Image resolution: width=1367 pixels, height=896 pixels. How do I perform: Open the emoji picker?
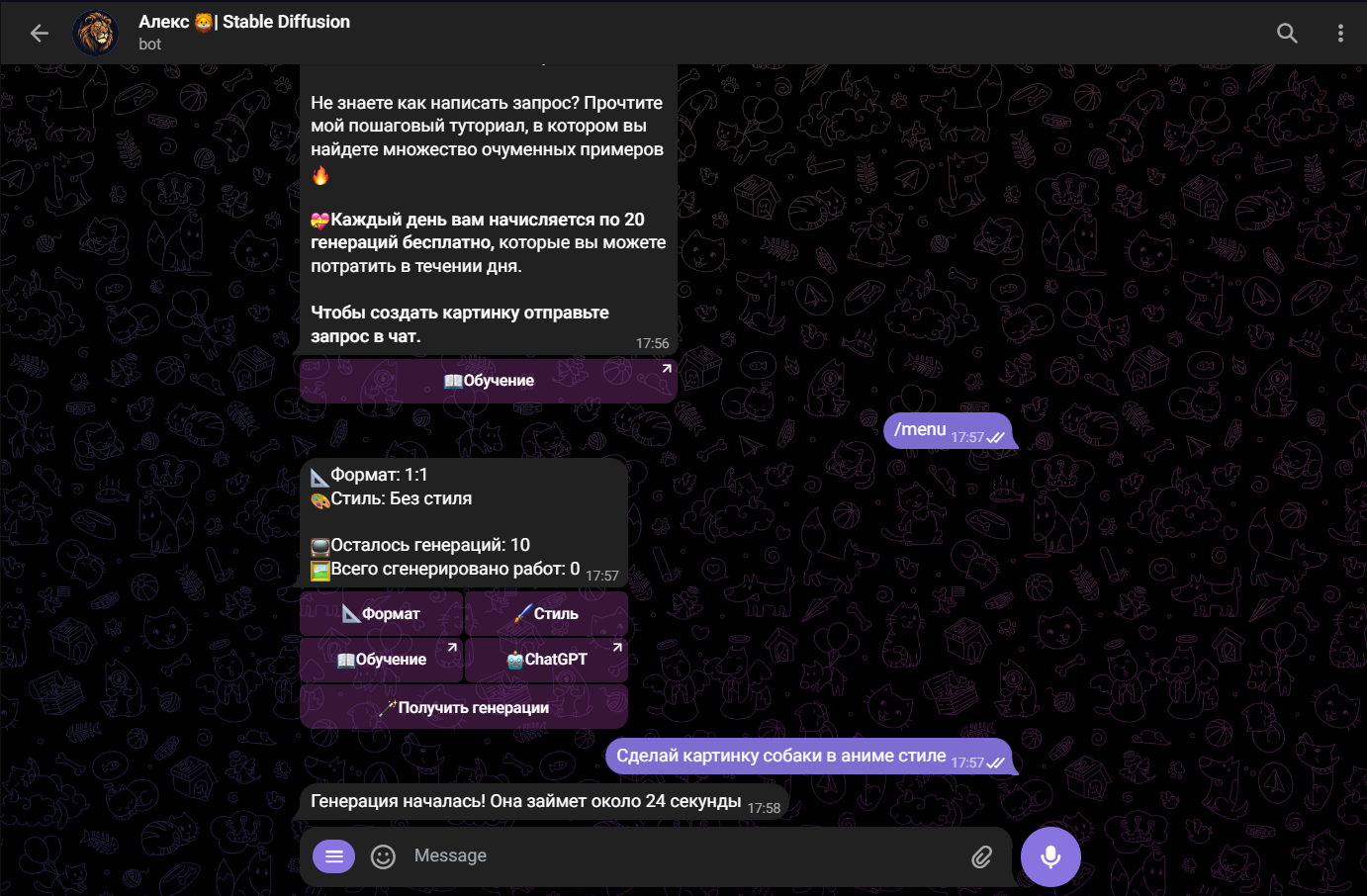click(x=383, y=856)
